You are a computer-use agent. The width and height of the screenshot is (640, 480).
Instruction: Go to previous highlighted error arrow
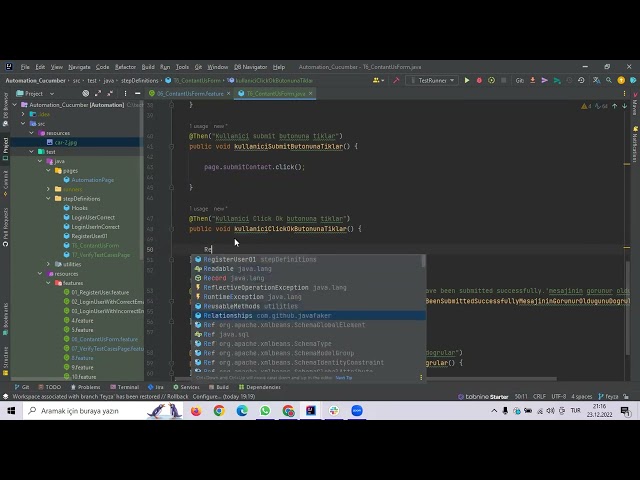coord(615,106)
